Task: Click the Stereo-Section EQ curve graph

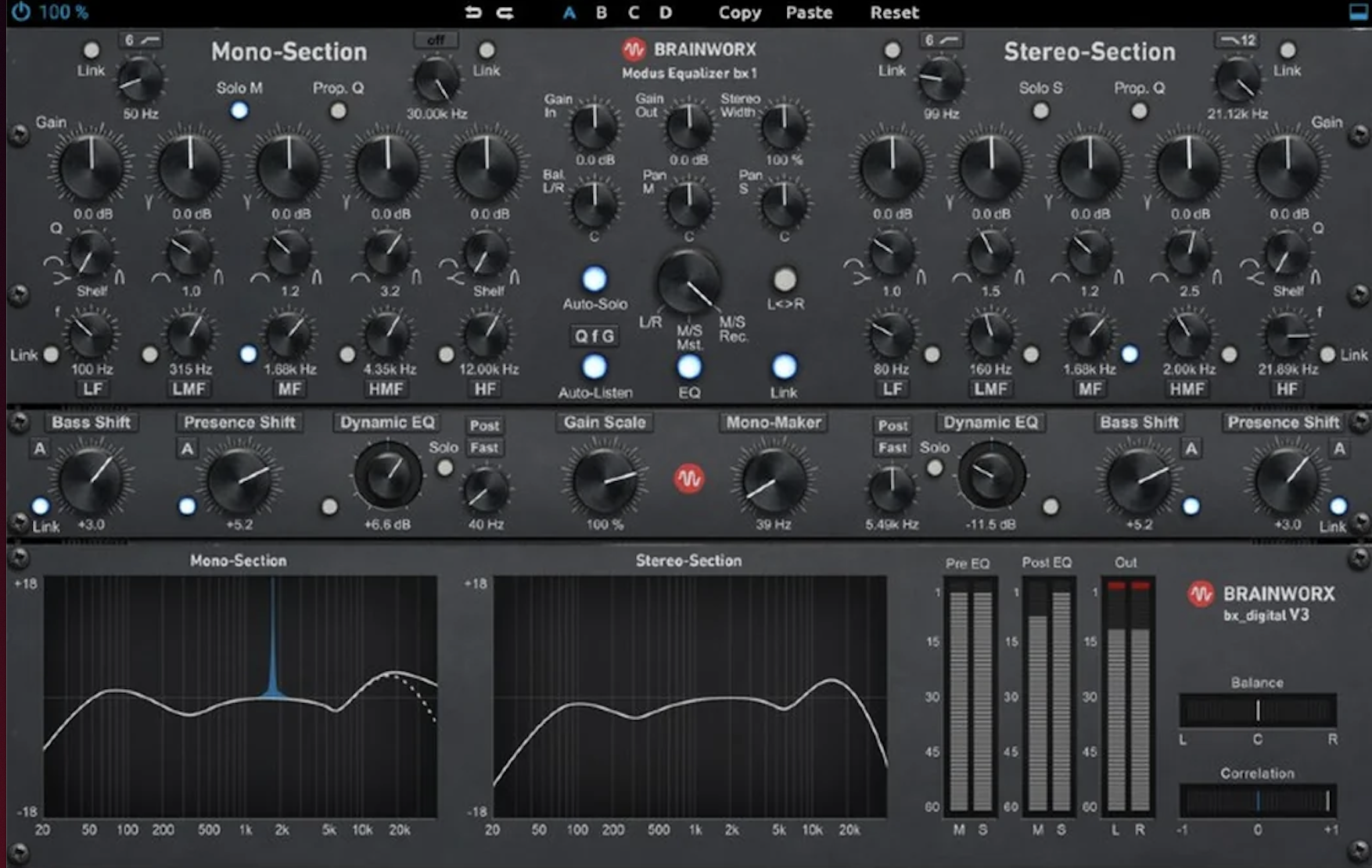Action: [x=690, y=697]
